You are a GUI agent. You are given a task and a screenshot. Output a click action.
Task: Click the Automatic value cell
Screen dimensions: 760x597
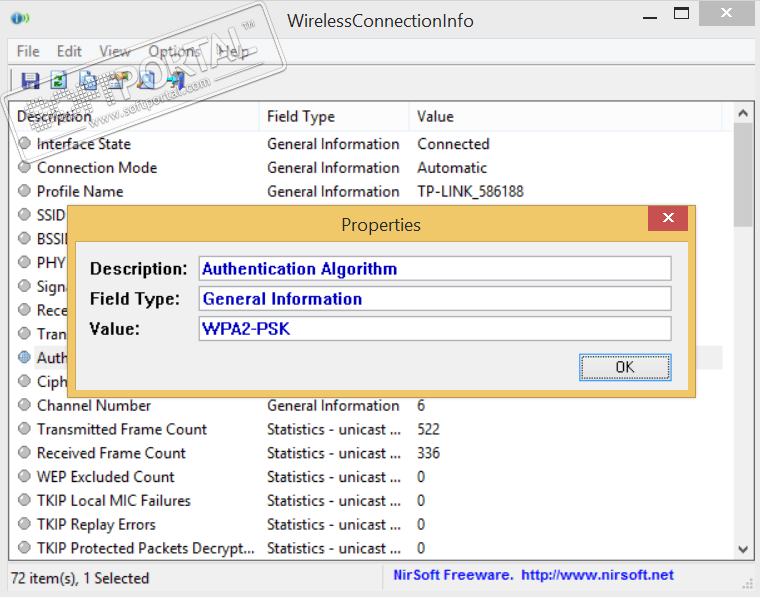(x=452, y=167)
